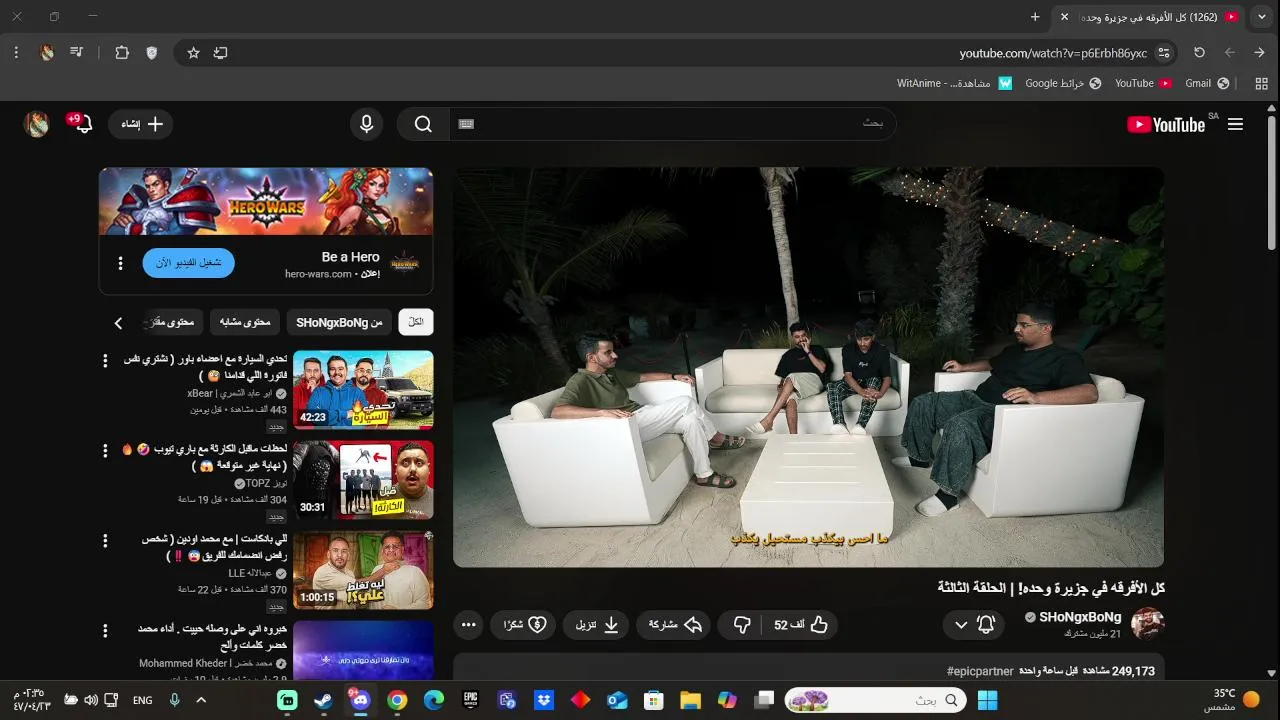Expand the subscription notification dropdown arrow
The width and height of the screenshot is (1280, 720).
(x=961, y=625)
